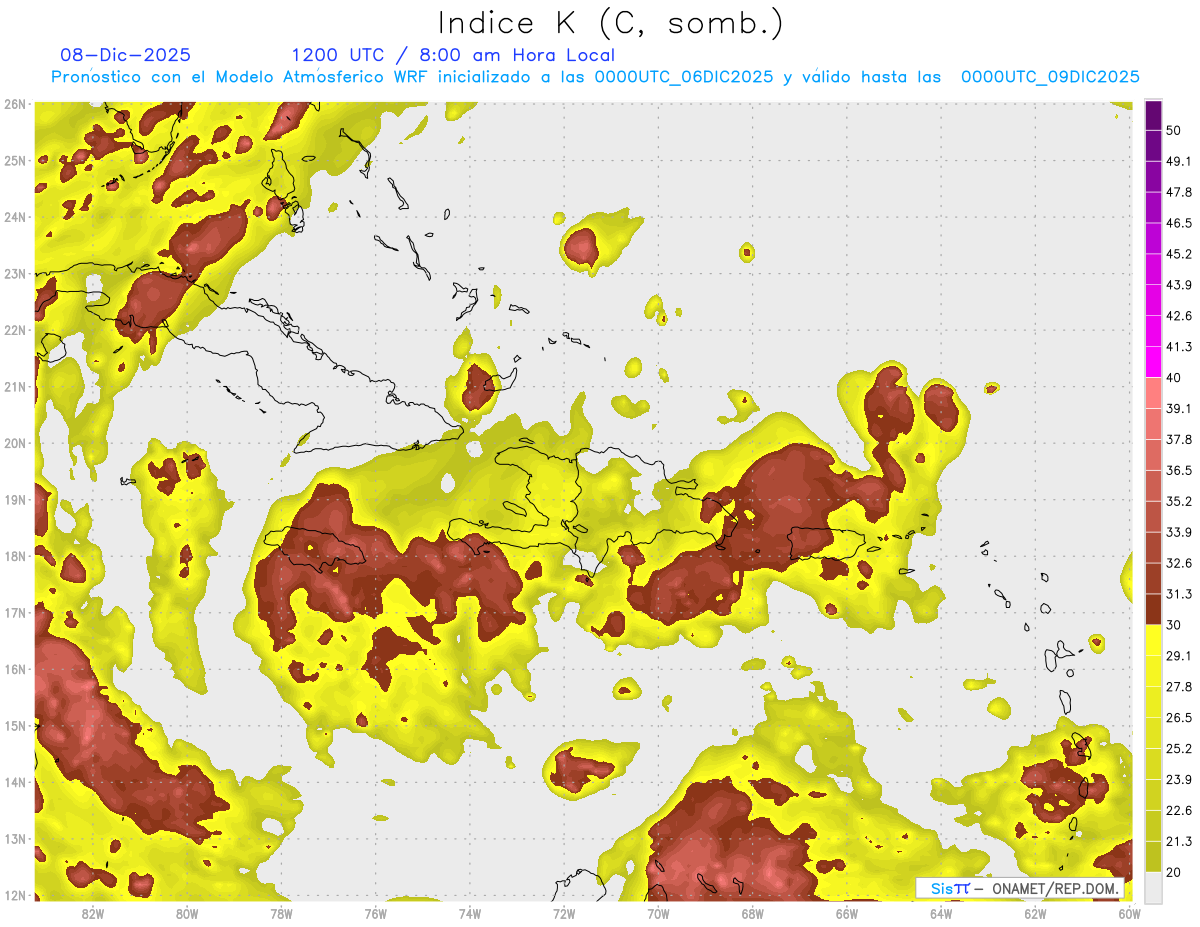Click the longitude label 70W
This screenshot has height=927, width=1200.
658,913
